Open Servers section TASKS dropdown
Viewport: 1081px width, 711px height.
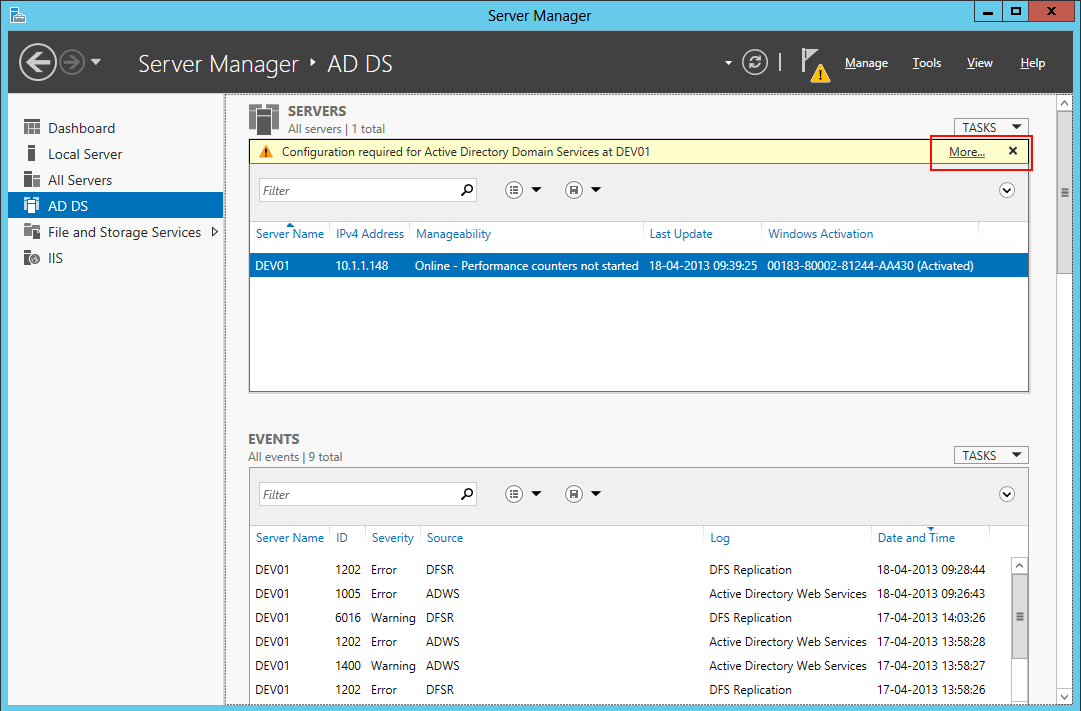click(x=991, y=127)
